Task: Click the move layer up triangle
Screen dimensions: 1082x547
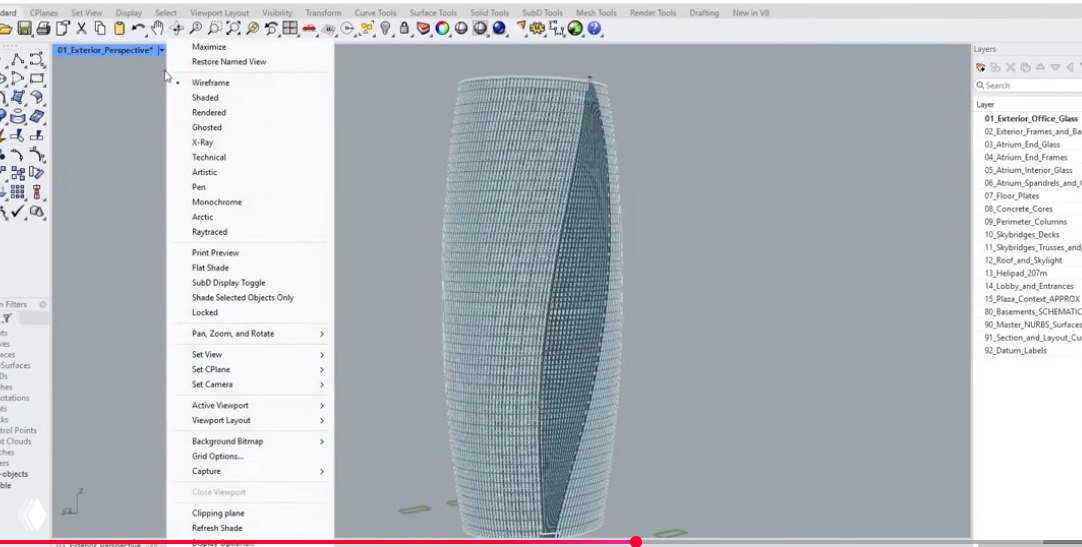Action: tap(1041, 67)
